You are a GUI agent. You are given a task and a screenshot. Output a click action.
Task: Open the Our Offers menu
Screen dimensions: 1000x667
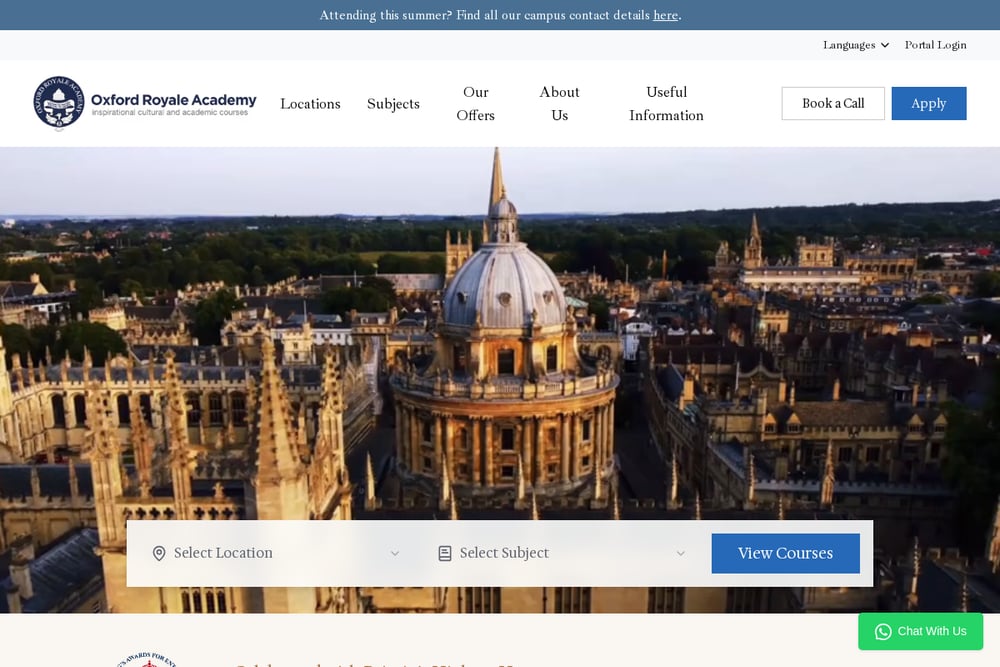[x=476, y=103]
